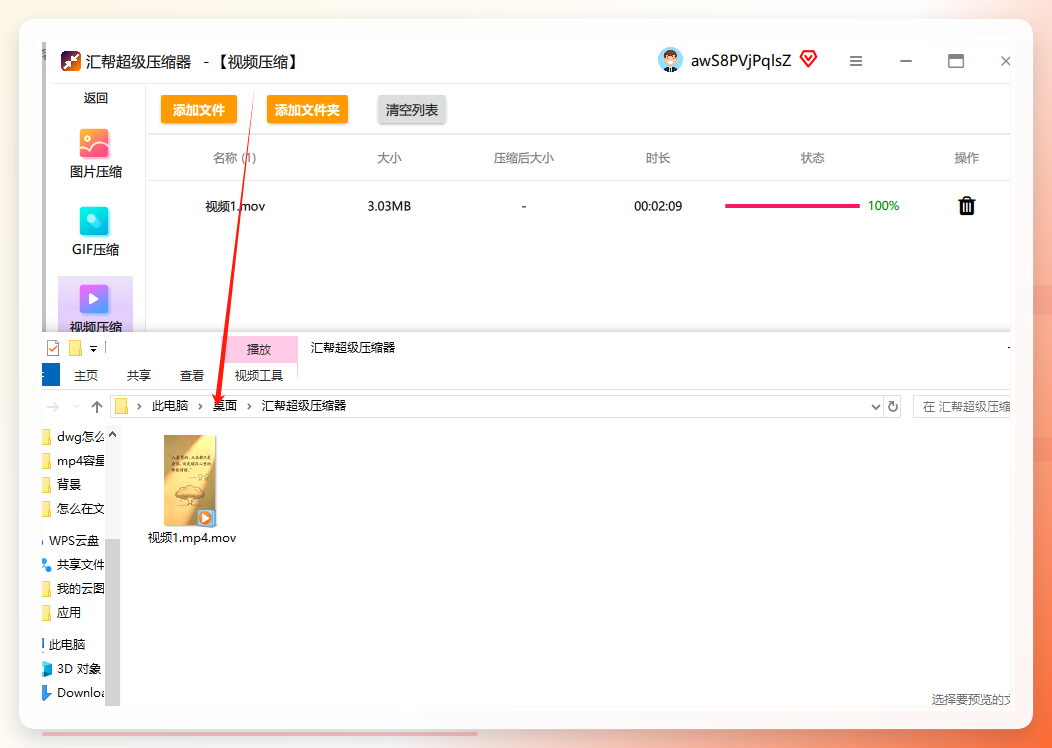The width and height of the screenshot is (1052, 748).
Task: Open the recent locations dropdown arrow
Action: pyautogui.click(x=76, y=407)
